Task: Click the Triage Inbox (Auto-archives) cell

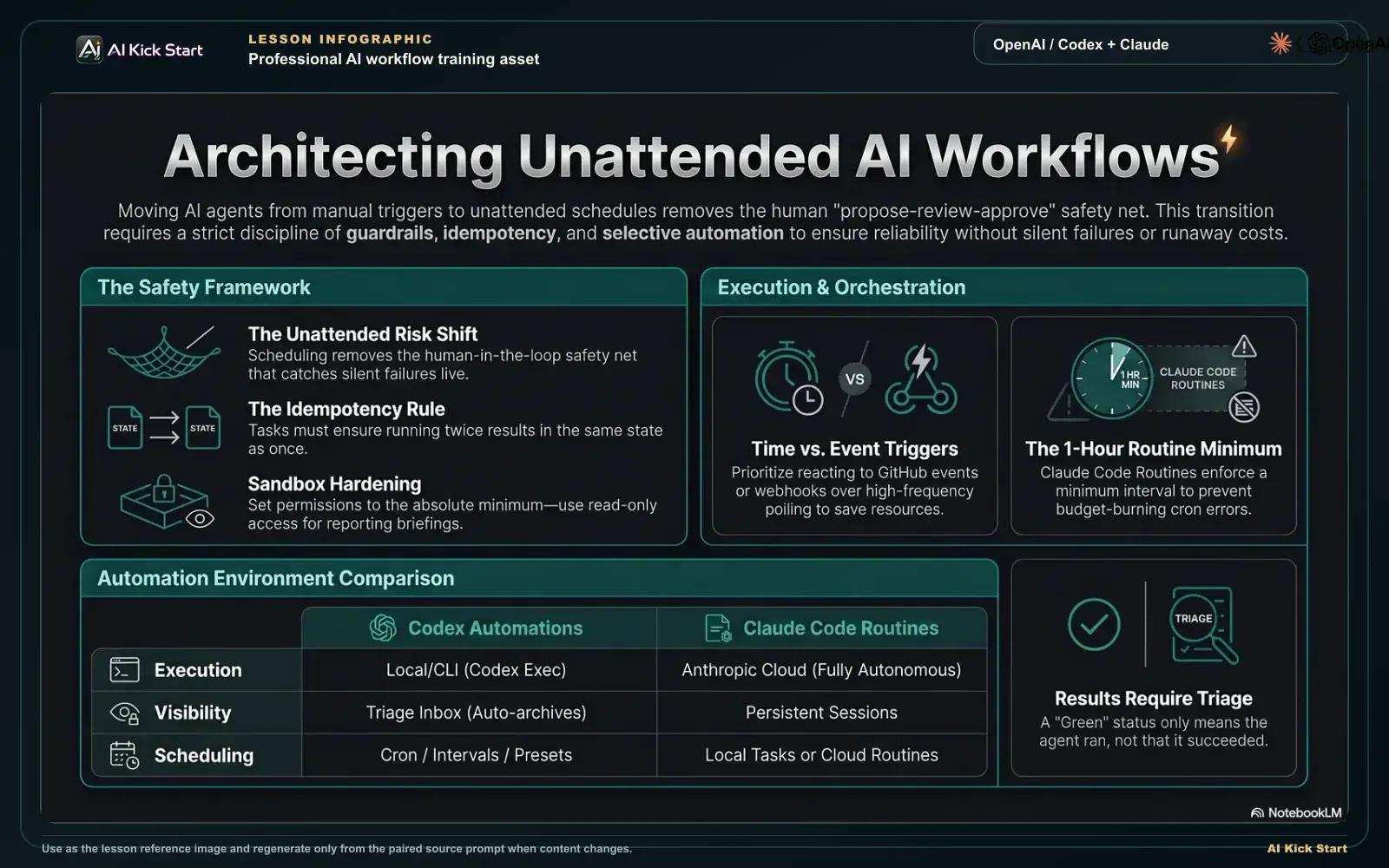Action: [x=479, y=713]
